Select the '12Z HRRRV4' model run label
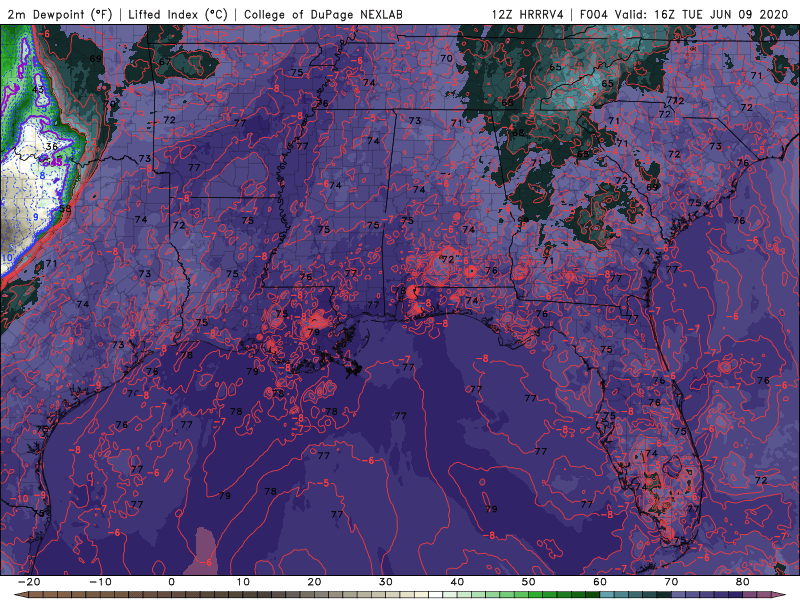This screenshot has height=600, width=800. coord(527,14)
